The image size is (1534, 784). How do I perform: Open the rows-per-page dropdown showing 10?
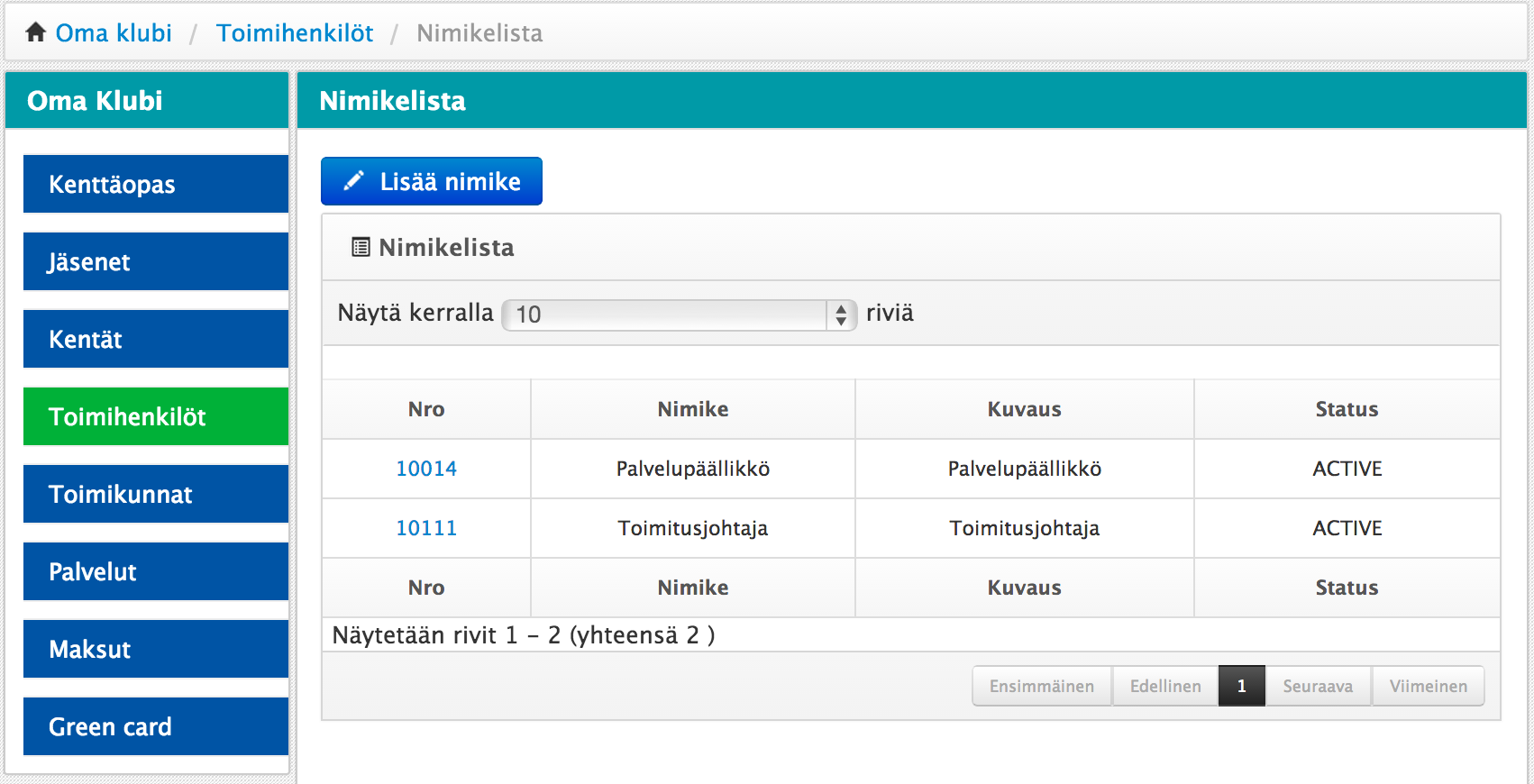tap(679, 315)
